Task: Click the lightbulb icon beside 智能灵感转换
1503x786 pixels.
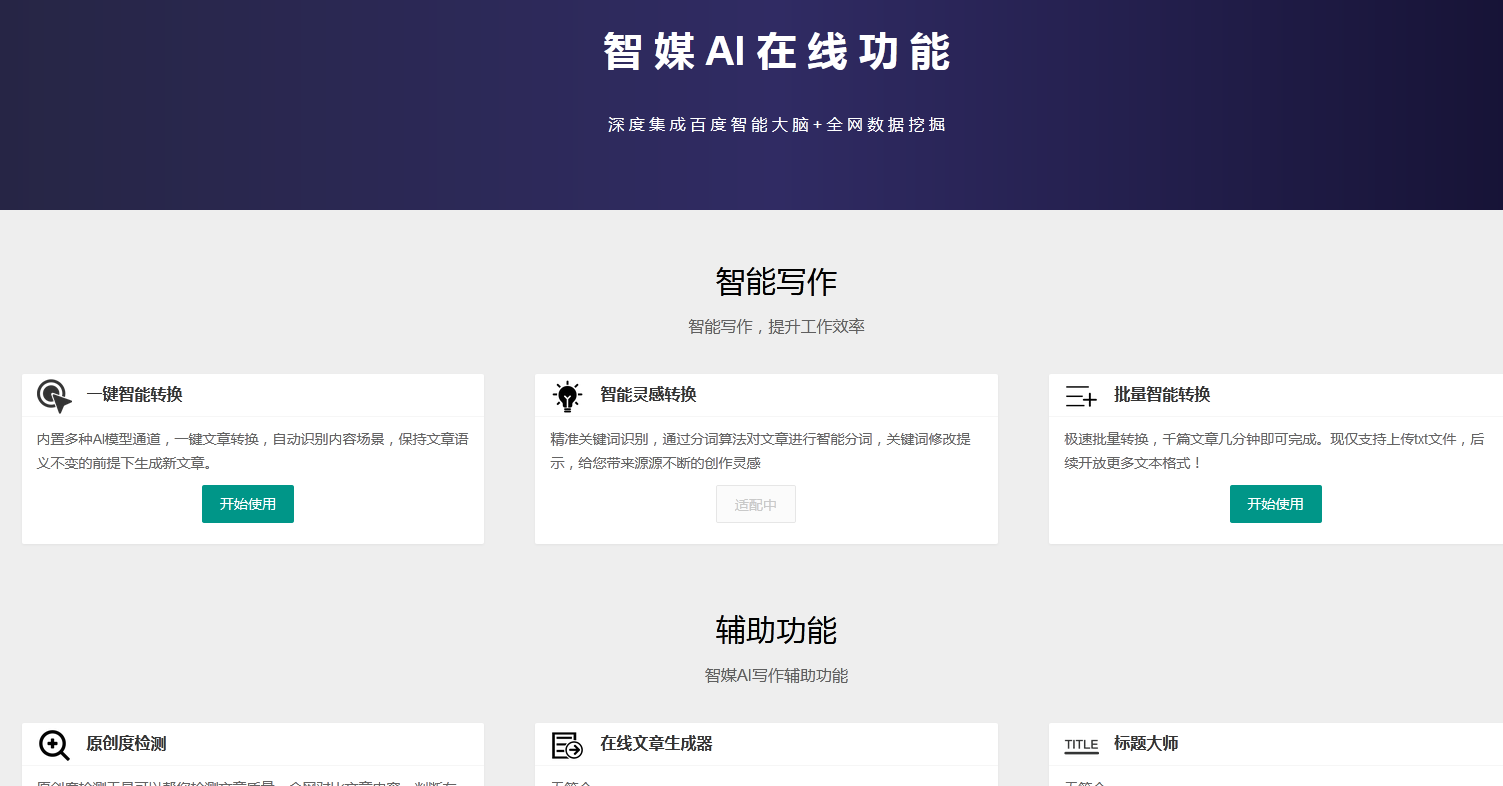Action: pyautogui.click(x=567, y=396)
